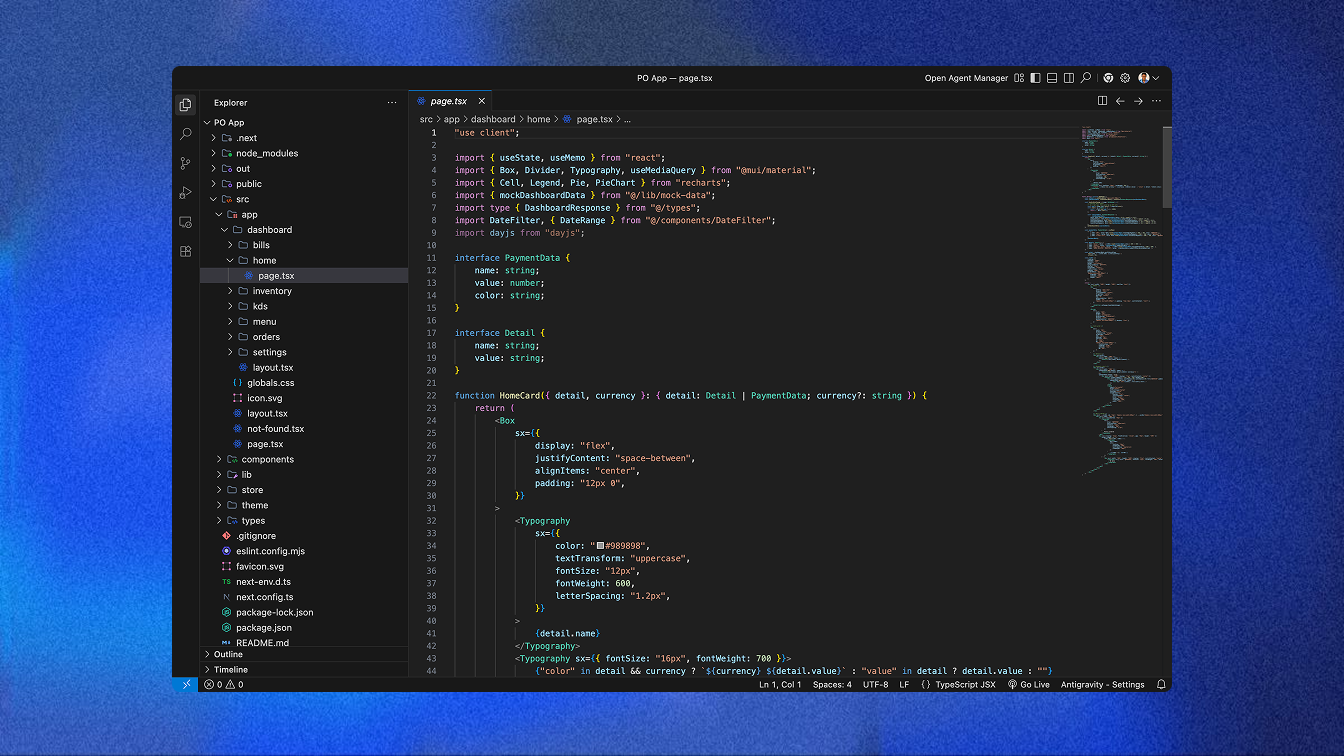Viewport: 1344px width, 756px height.
Task: Open .gitignore file in explorer
Action: (304, 536)
